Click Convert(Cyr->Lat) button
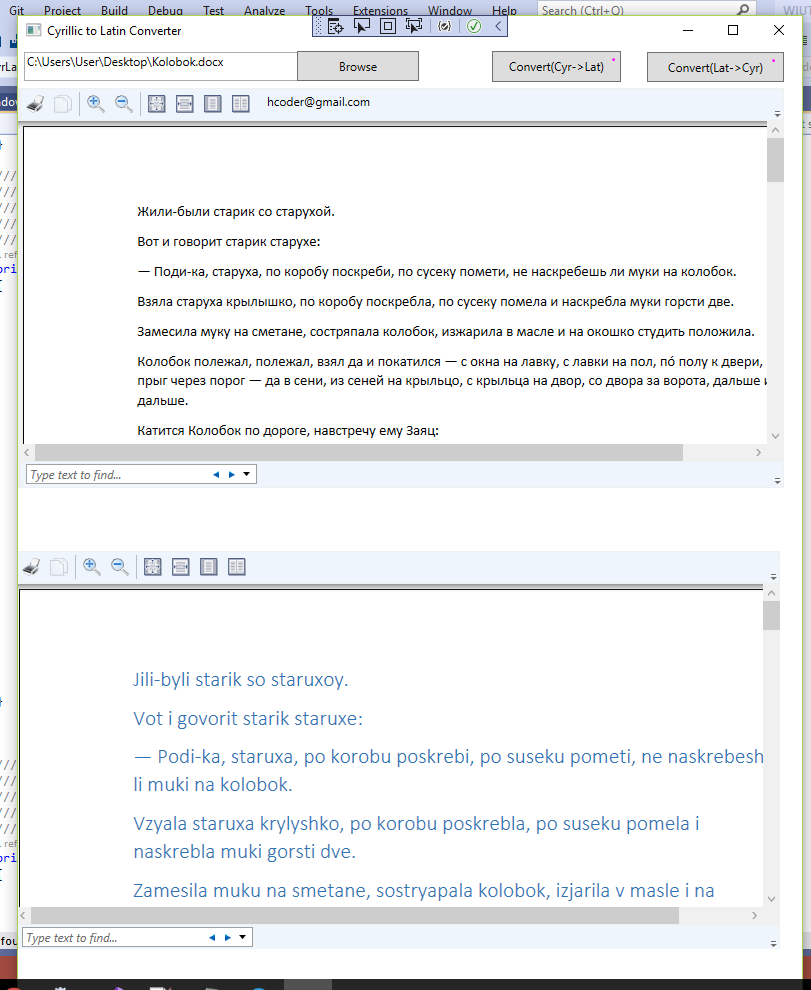The width and height of the screenshot is (811, 990). (556, 66)
